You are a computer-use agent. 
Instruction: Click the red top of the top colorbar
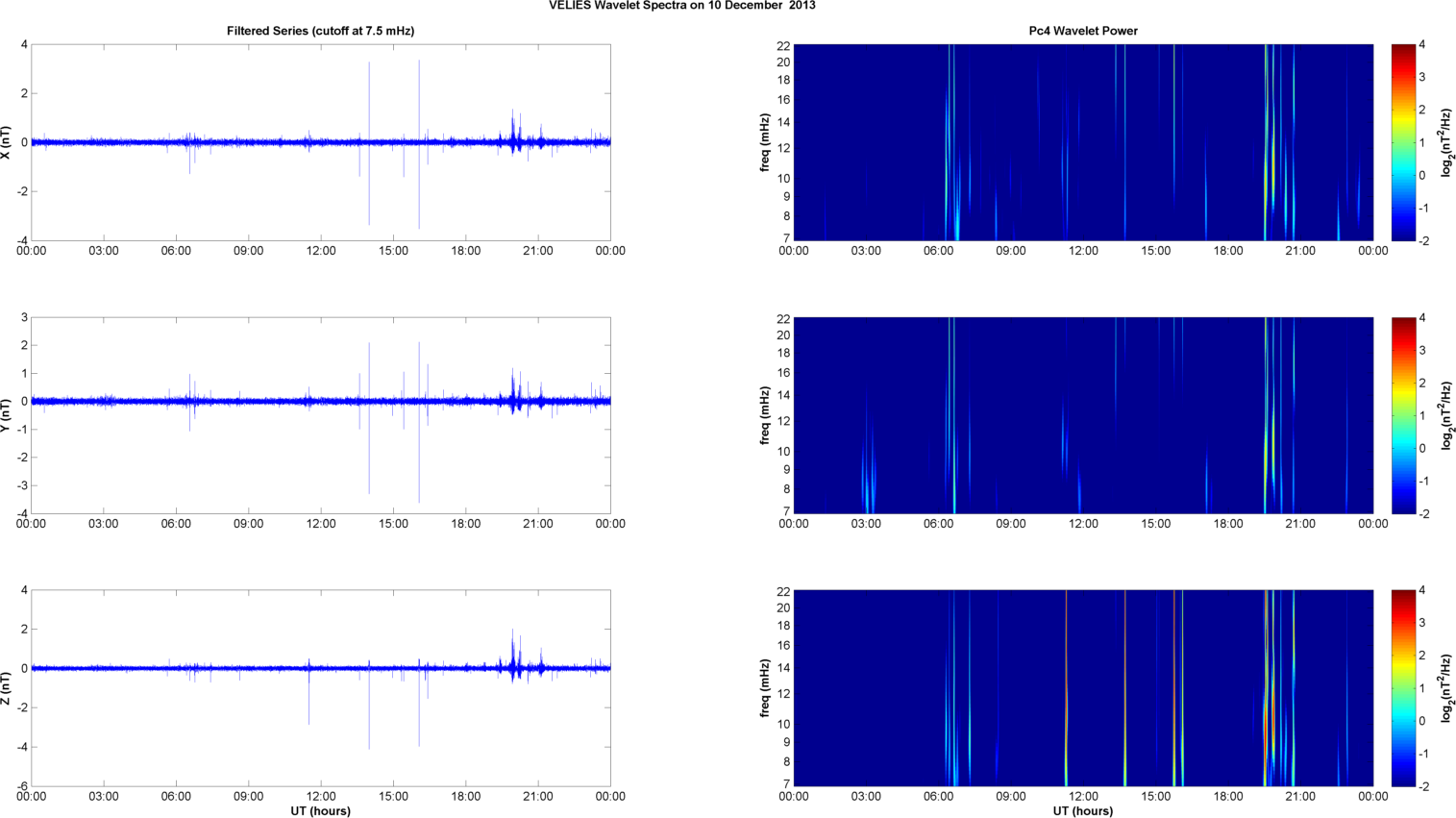pos(1403,50)
